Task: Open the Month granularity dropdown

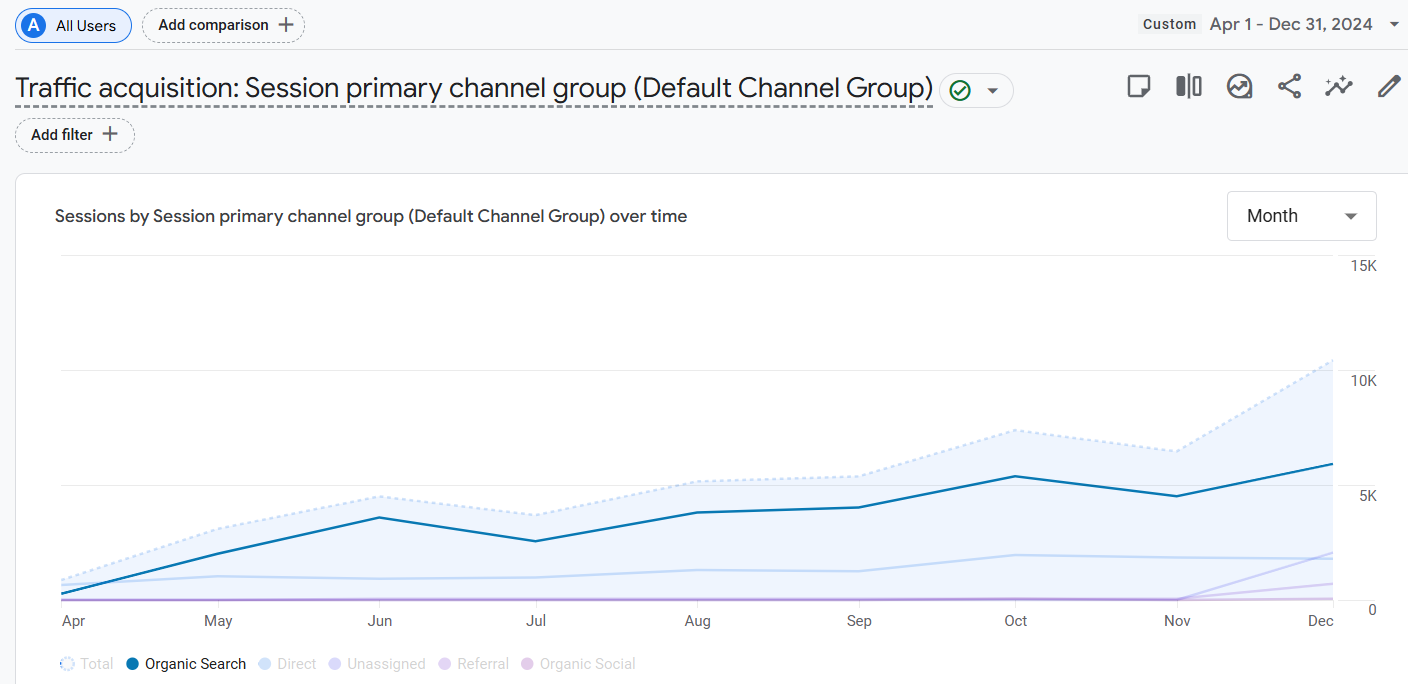Action: (x=1301, y=216)
